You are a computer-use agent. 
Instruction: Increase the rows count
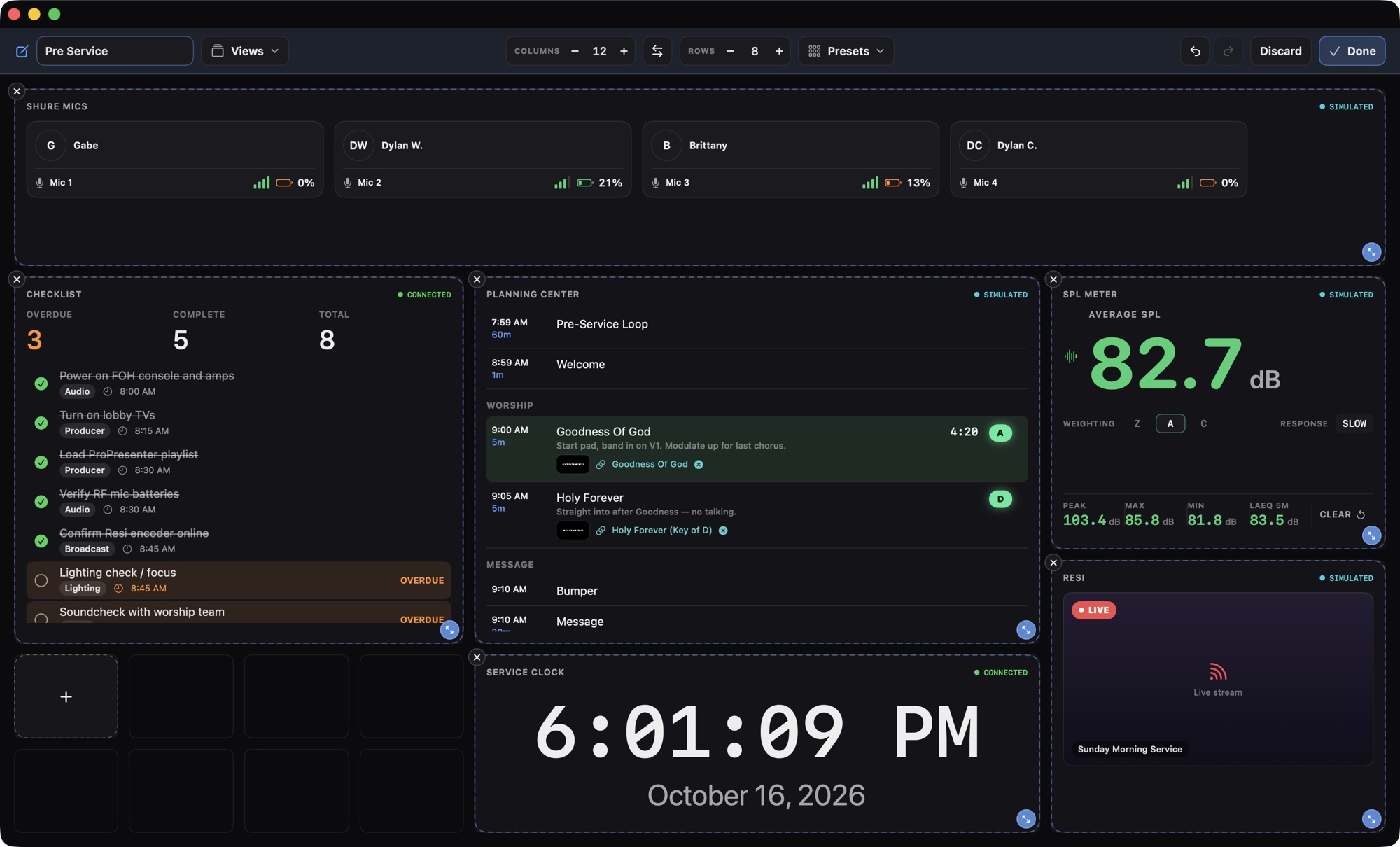click(x=779, y=51)
